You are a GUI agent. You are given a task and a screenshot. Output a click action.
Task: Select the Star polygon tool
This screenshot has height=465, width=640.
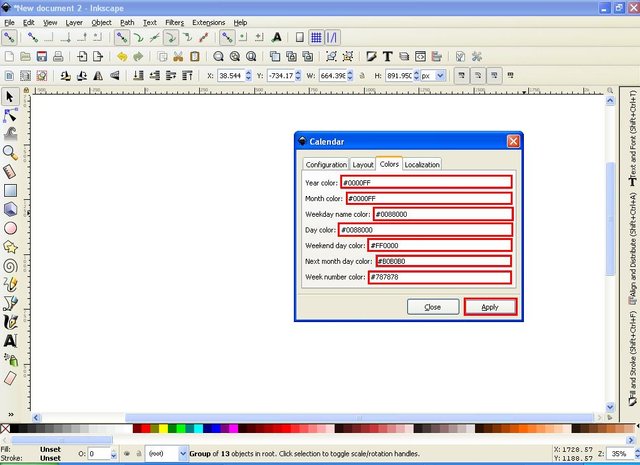pos(10,247)
